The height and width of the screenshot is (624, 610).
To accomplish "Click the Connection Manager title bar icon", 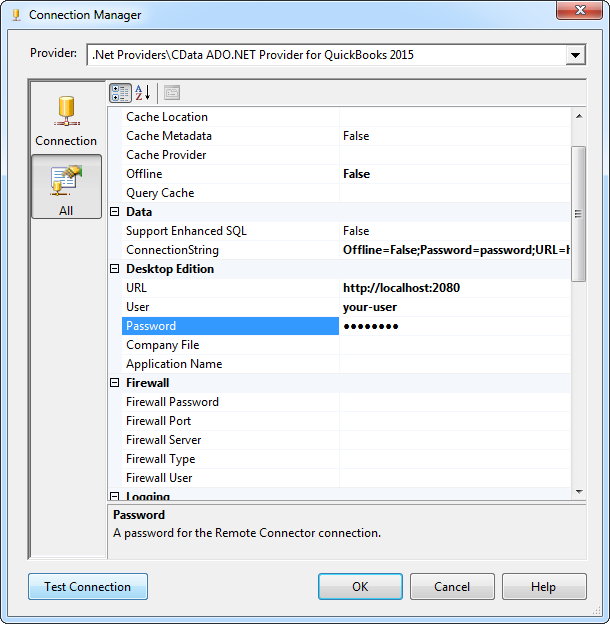I will (15, 15).
